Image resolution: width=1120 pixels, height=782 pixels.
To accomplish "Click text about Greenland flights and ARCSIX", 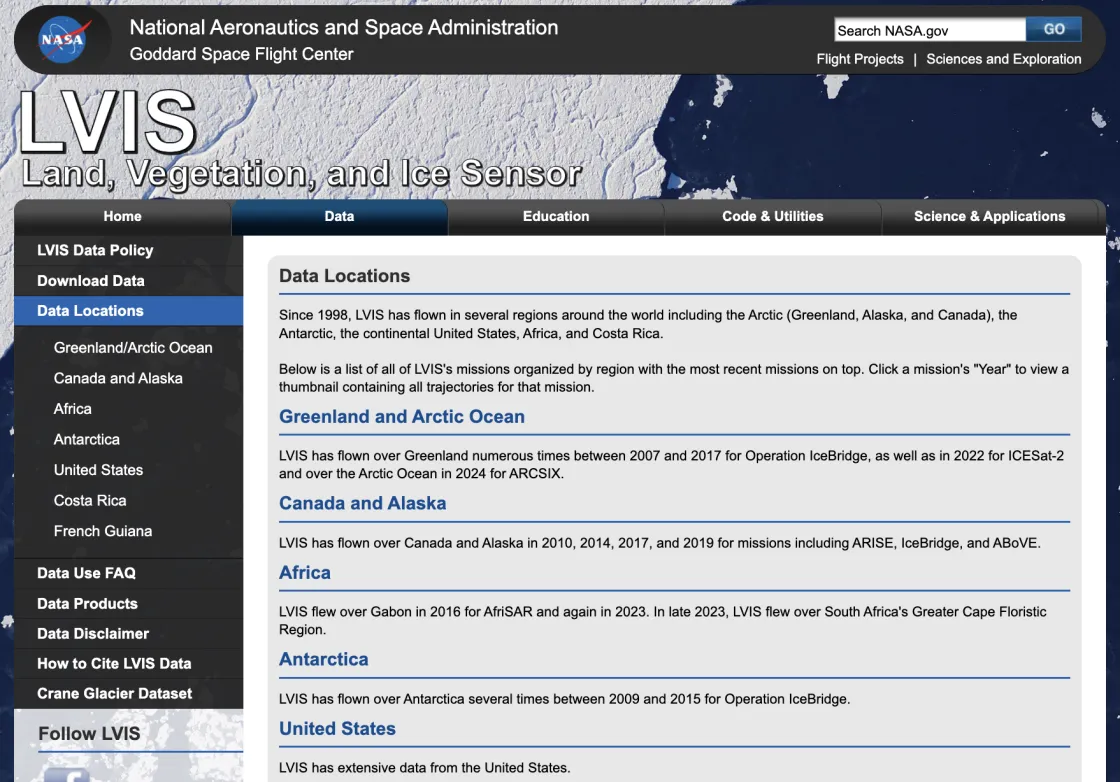I will coord(671,464).
